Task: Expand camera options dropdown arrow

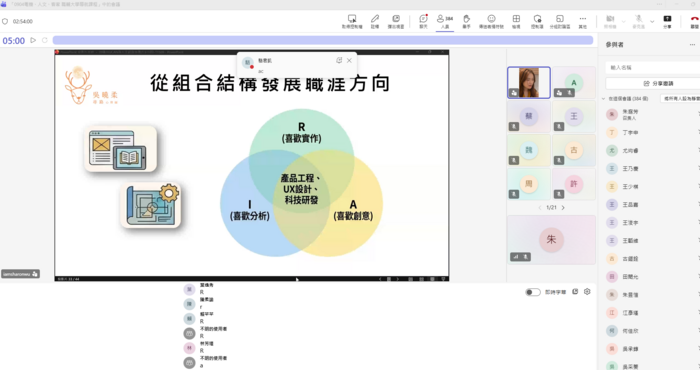Action: pyautogui.click(x=623, y=21)
